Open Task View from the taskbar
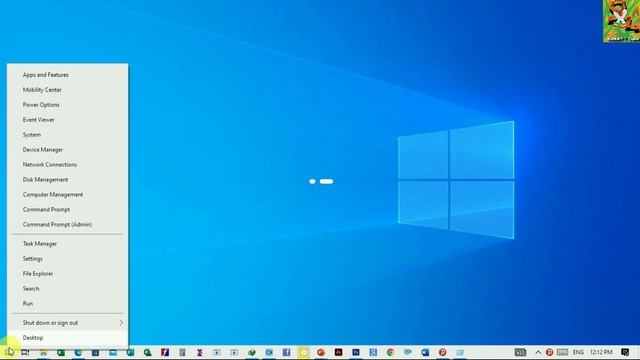640x360 pixels. pos(25,352)
